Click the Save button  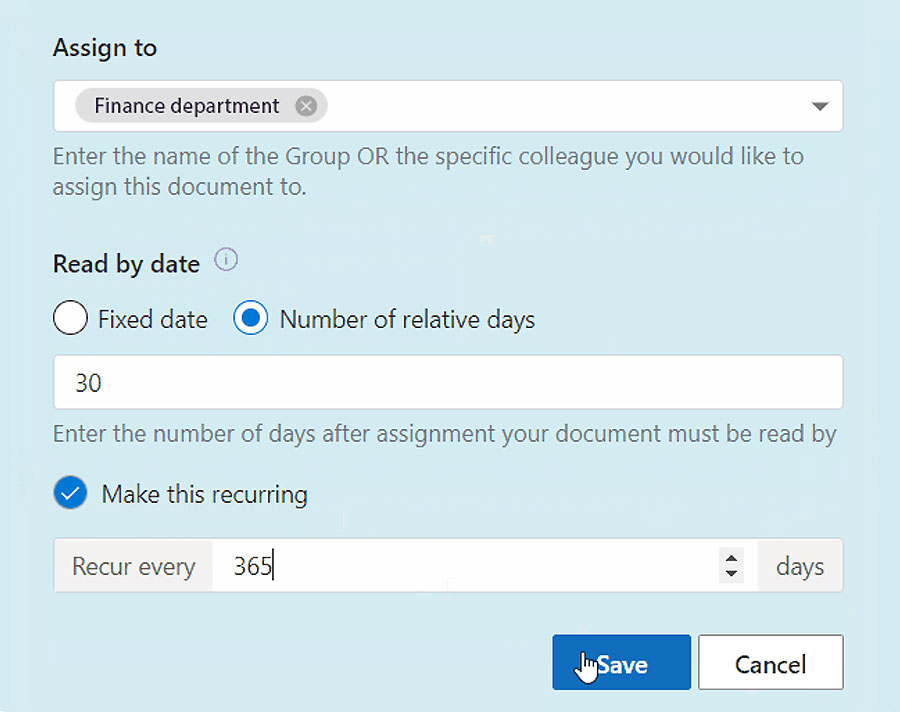tap(621, 662)
